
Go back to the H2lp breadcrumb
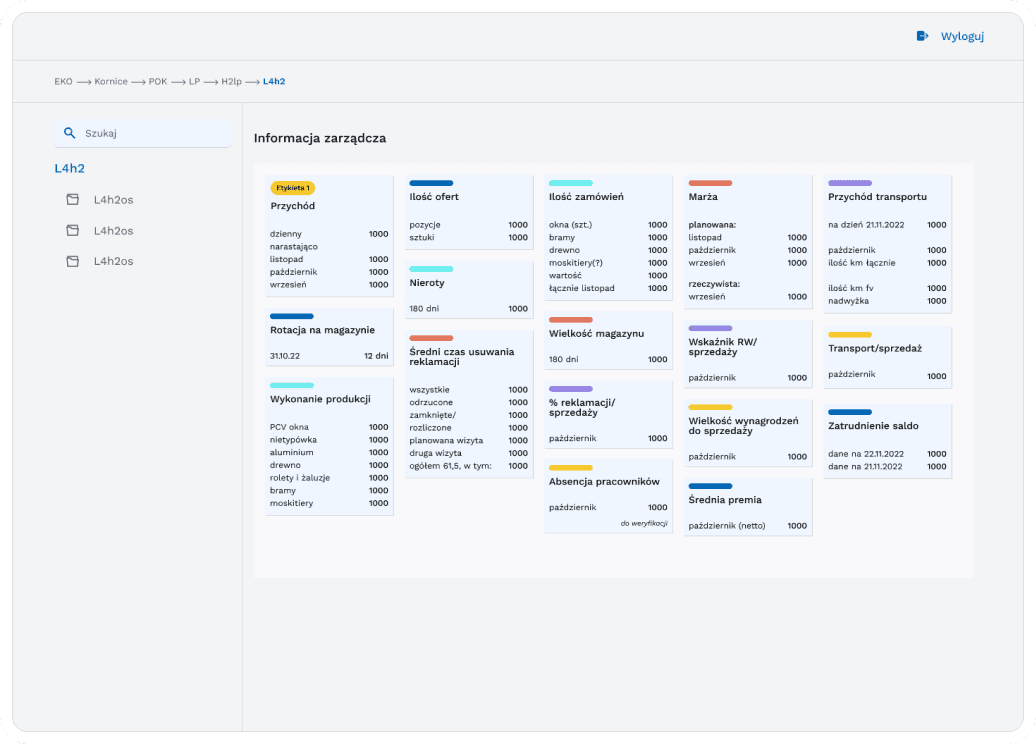231,81
